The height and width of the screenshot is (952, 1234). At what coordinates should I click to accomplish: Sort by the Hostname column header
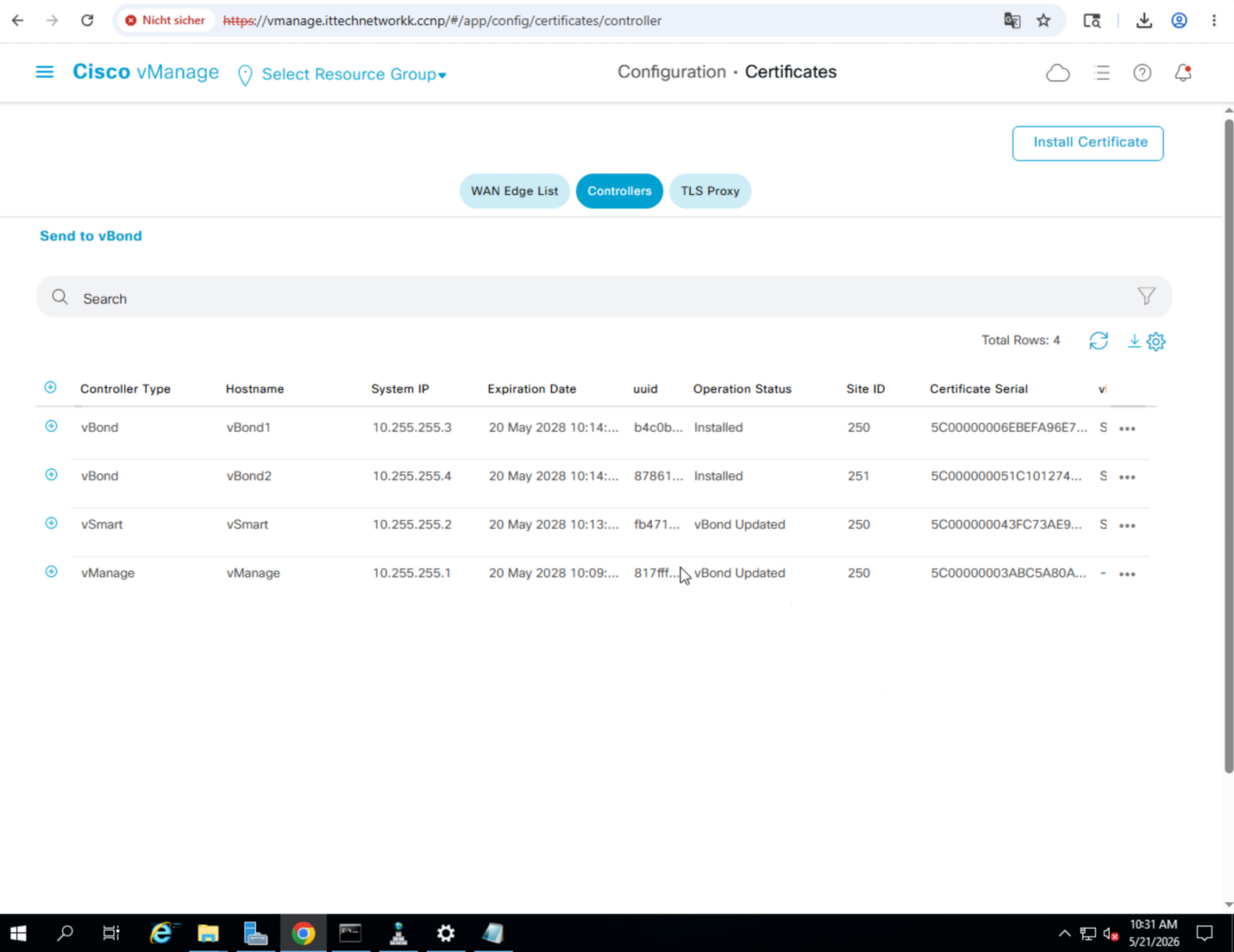254,389
